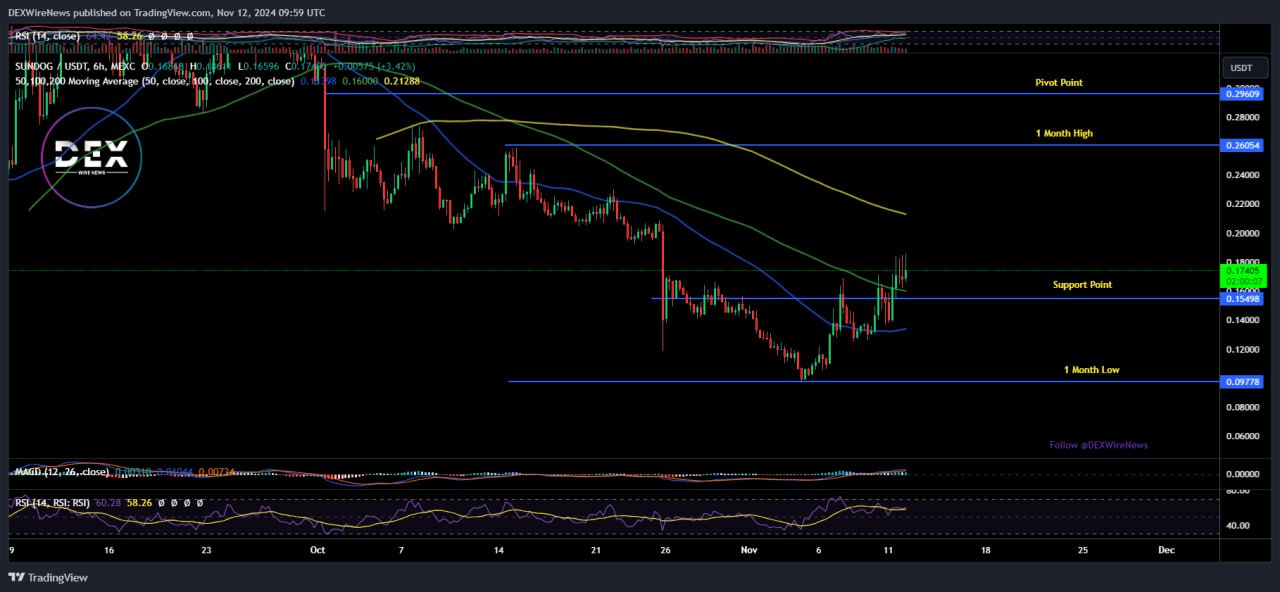Click the green current price marker 0.17405
The width and height of the screenshot is (1280, 592).
(1243, 271)
